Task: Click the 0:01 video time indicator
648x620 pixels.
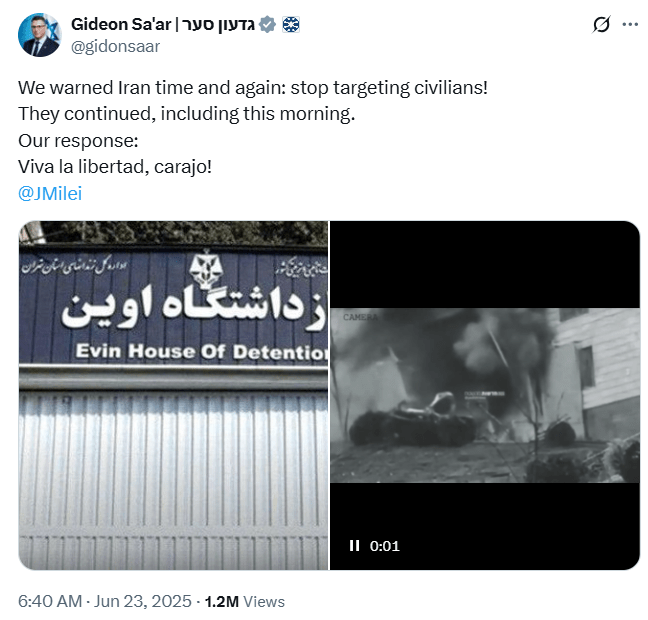Action: (x=385, y=546)
